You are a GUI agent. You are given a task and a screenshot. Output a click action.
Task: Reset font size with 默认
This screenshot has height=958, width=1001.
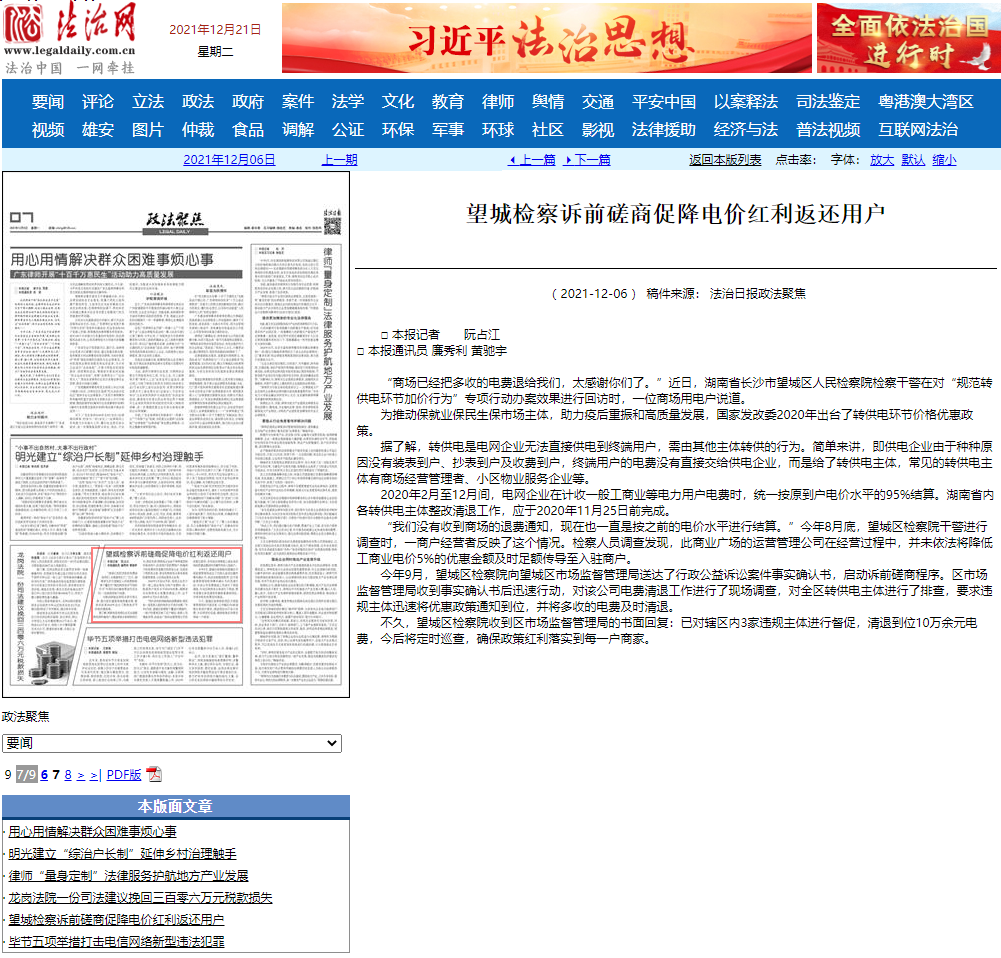click(x=913, y=160)
